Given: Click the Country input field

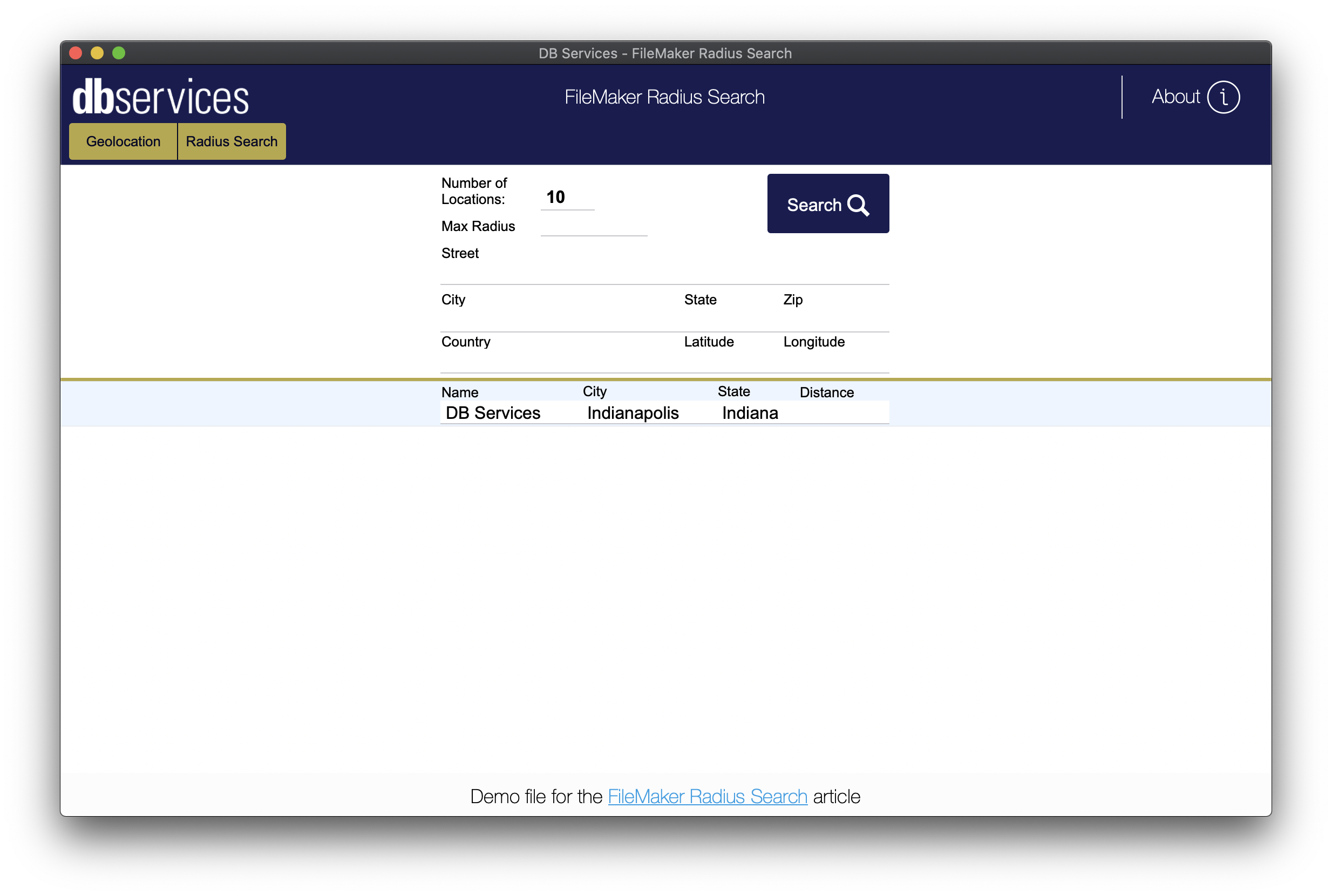Looking at the screenshot, I should (560, 362).
